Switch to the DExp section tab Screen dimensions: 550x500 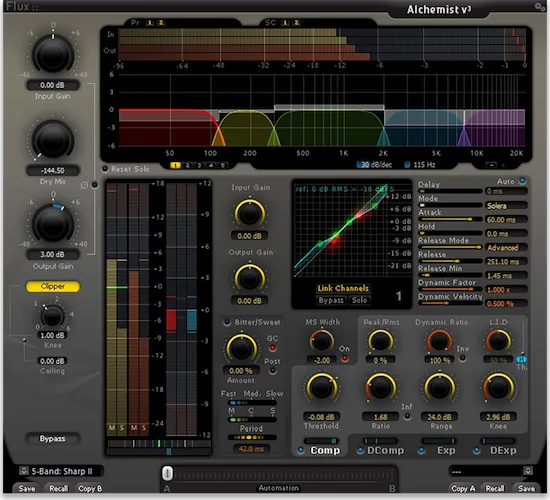click(x=503, y=450)
